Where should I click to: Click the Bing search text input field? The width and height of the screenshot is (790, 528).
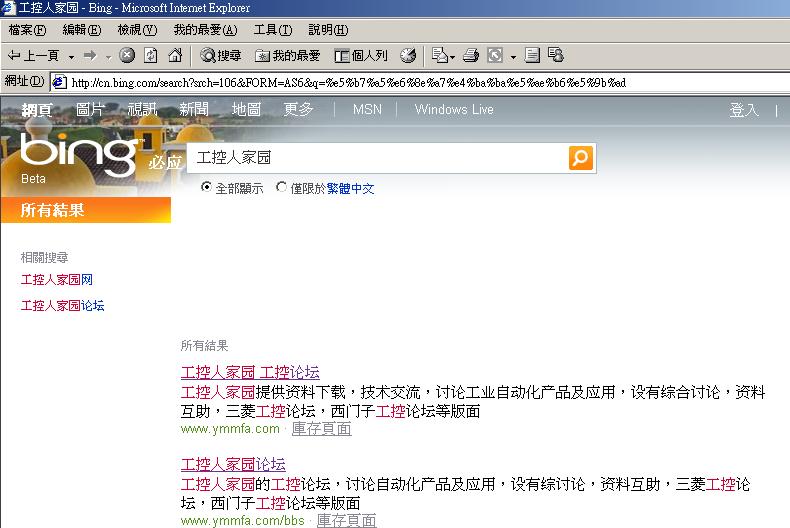click(x=378, y=158)
